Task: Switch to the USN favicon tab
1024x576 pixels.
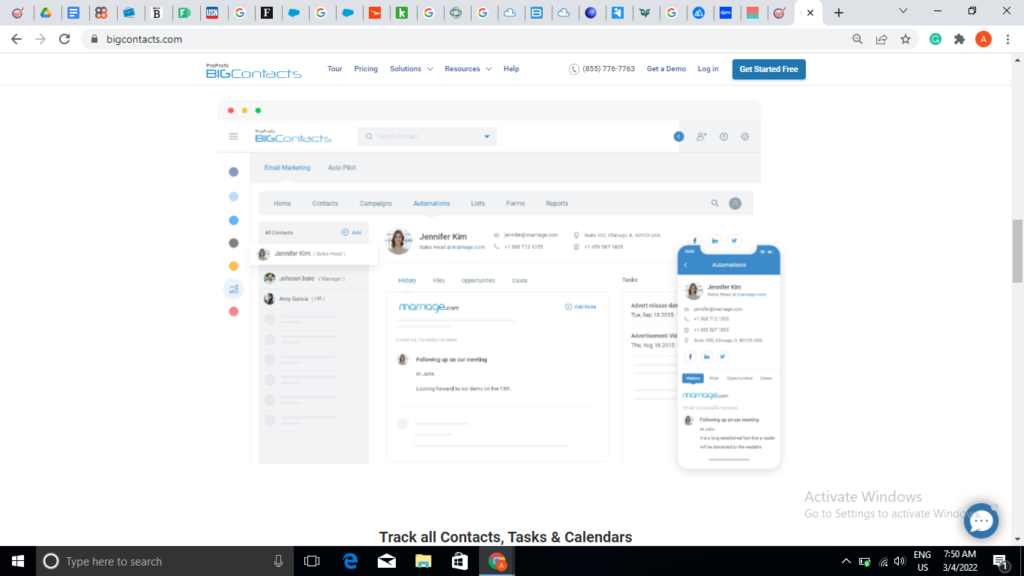Action: click(x=212, y=12)
